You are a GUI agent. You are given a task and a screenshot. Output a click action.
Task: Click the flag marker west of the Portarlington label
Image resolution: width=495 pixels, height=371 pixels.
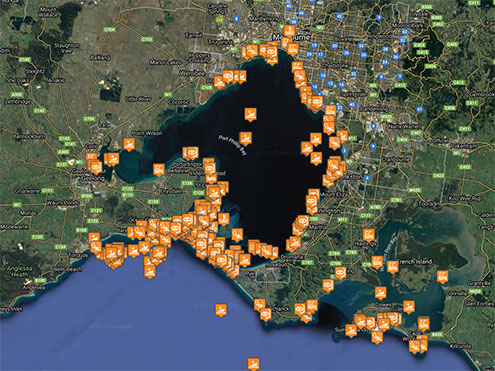[x=159, y=170]
